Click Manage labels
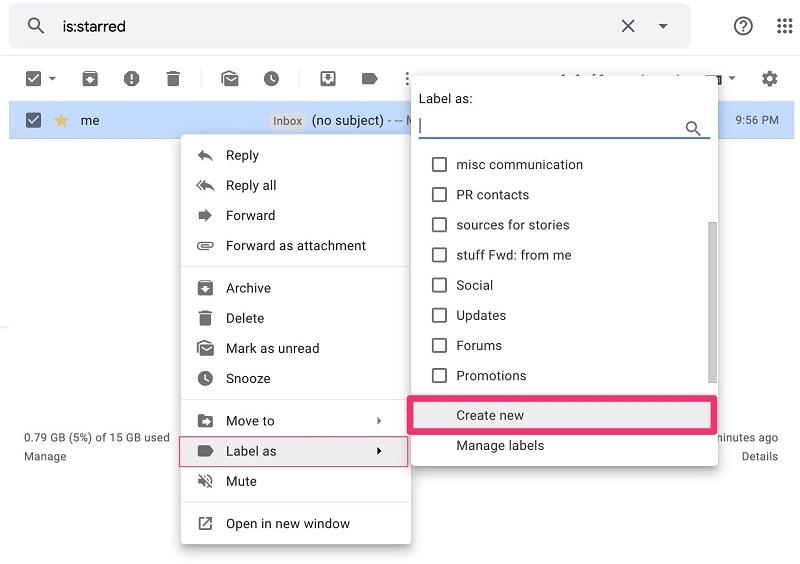 (564, 446)
